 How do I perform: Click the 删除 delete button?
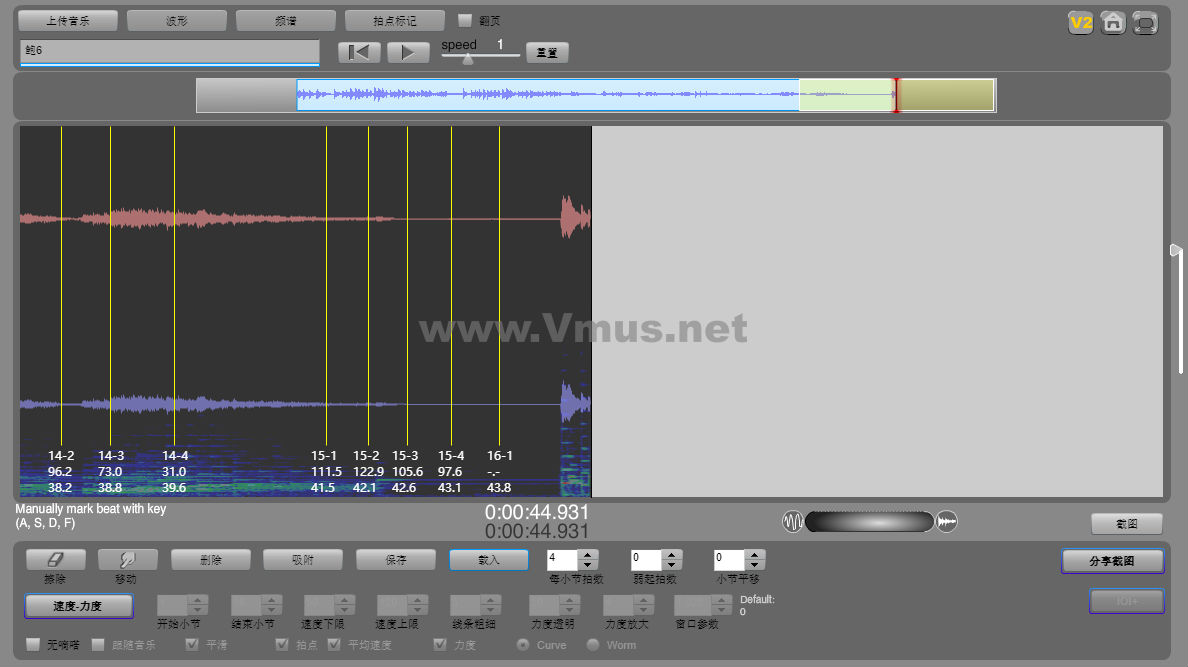tap(211, 559)
